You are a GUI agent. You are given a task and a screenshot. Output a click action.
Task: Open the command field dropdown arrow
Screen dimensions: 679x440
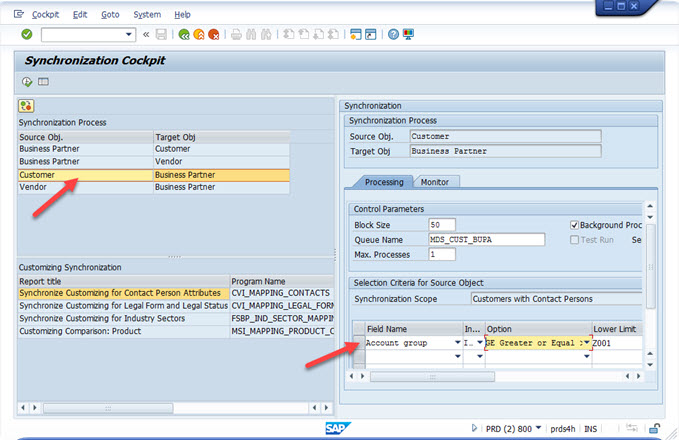pyautogui.click(x=129, y=34)
